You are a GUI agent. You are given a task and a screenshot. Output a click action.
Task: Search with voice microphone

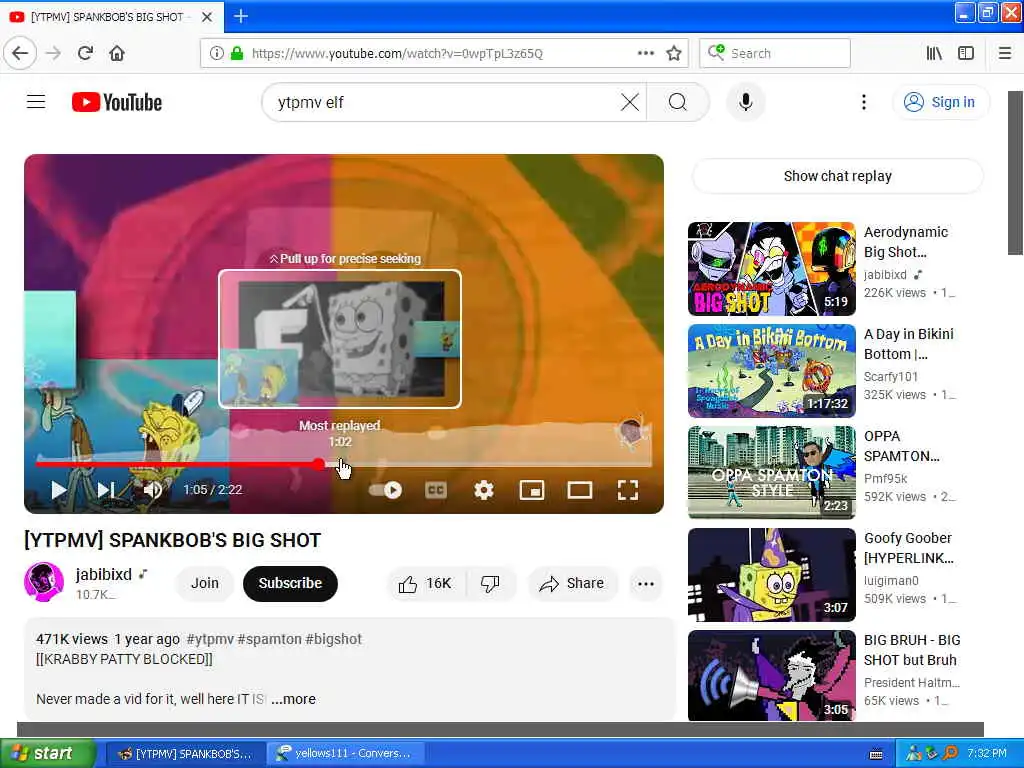click(746, 102)
